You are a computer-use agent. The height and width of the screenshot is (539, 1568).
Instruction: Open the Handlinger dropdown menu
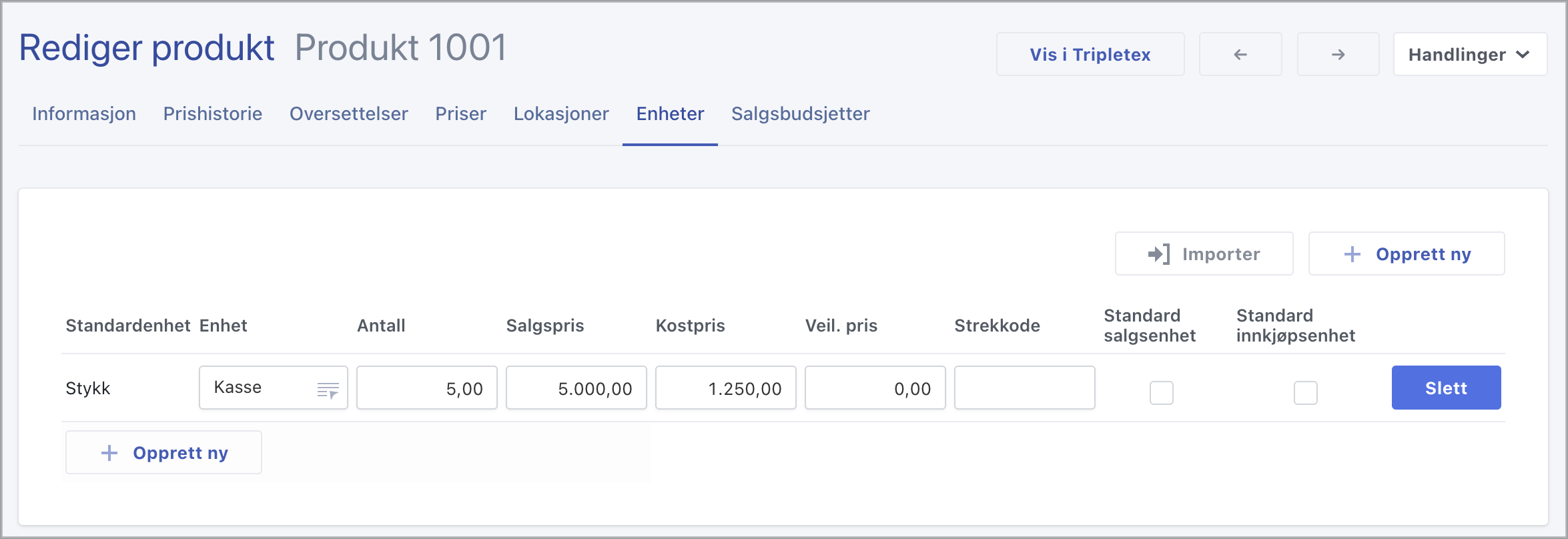pyautogui.click(x=1469, y=55)
